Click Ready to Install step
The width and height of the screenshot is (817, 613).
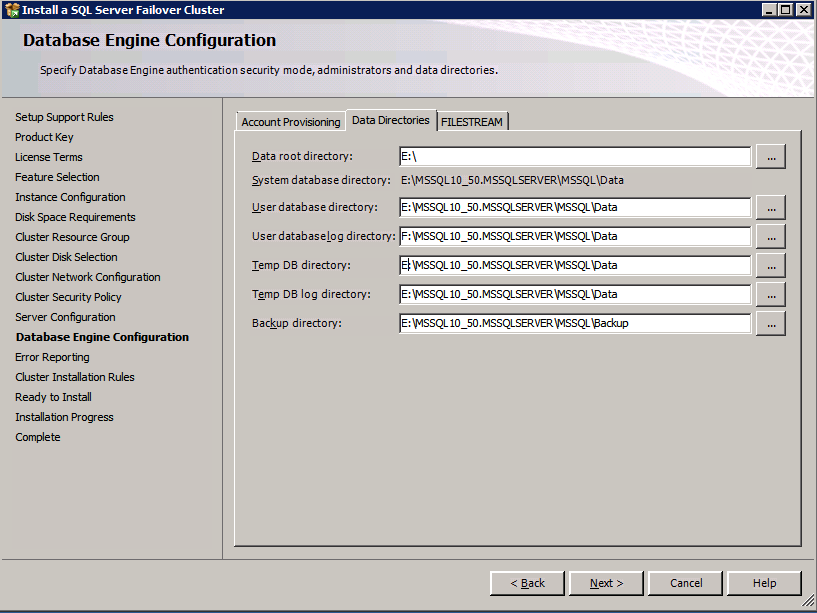pos(54,397)
